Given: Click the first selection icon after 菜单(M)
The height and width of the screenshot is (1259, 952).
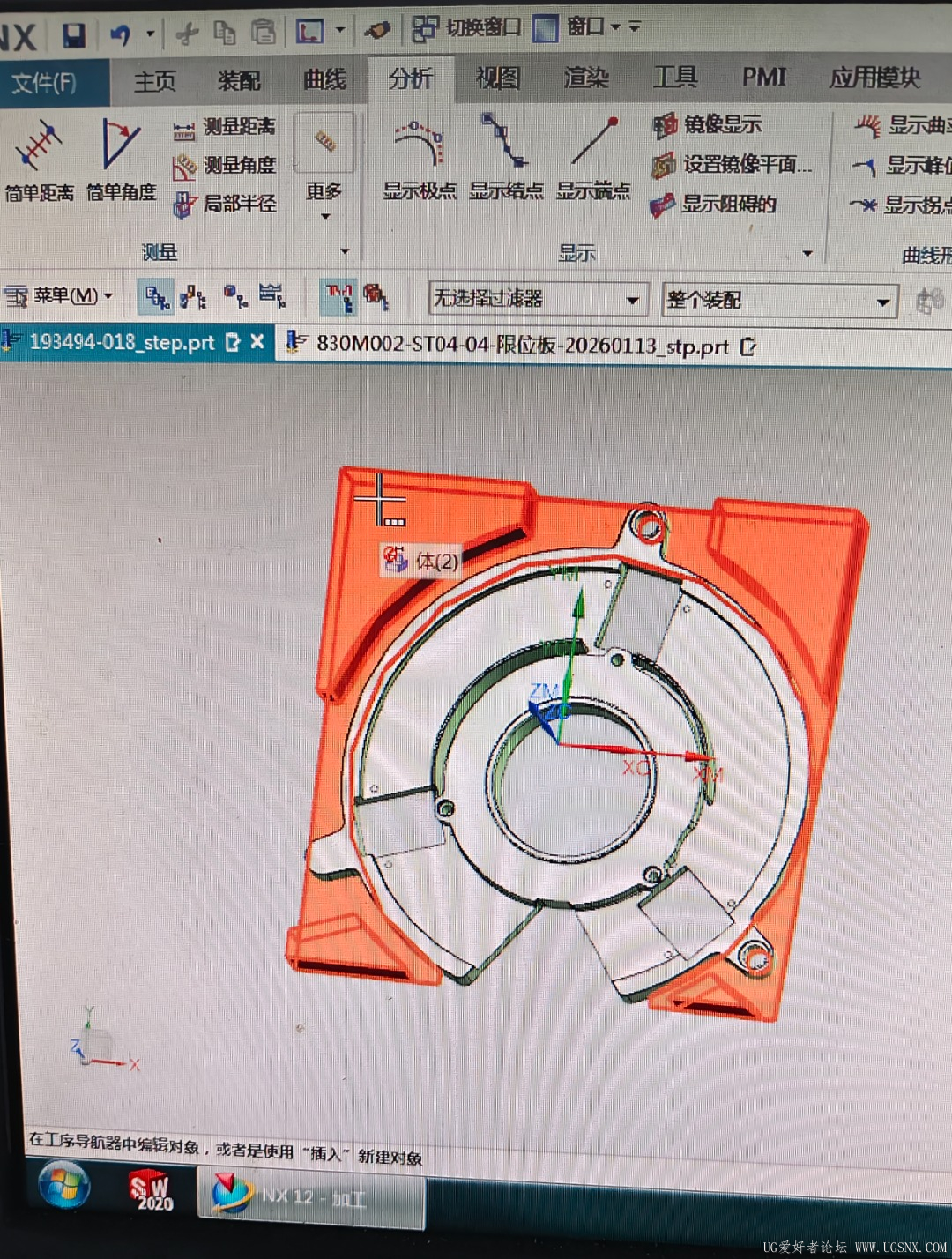Looking at the screenshot, I should [x=157, y=297].
